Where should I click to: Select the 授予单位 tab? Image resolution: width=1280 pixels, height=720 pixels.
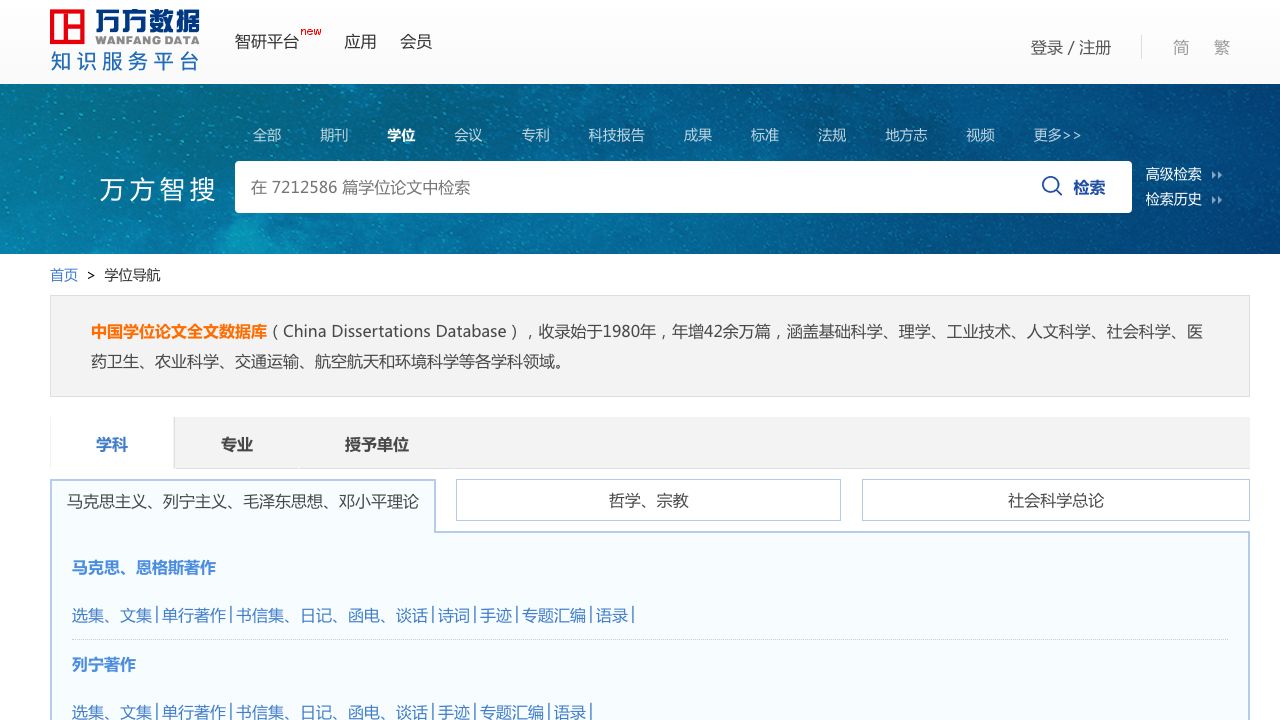coord(377,445)
